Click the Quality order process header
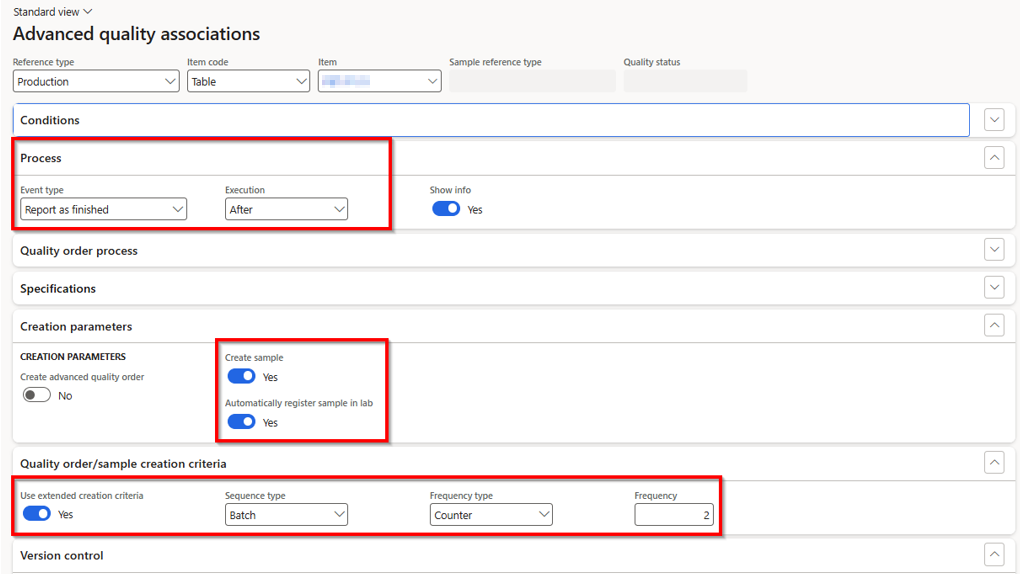 pos(79,251)
